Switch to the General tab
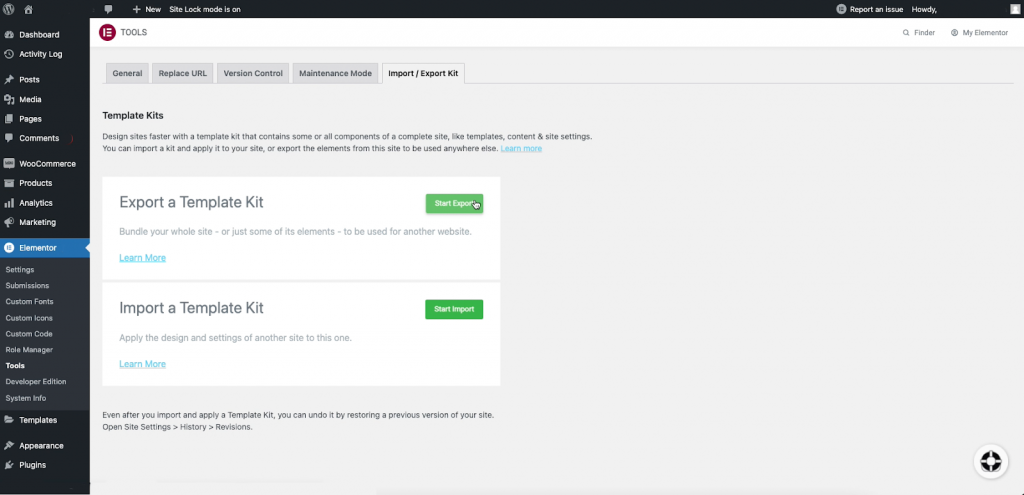Image resolution: width=1024 pixels, height=495 pixels. [127, 73]
